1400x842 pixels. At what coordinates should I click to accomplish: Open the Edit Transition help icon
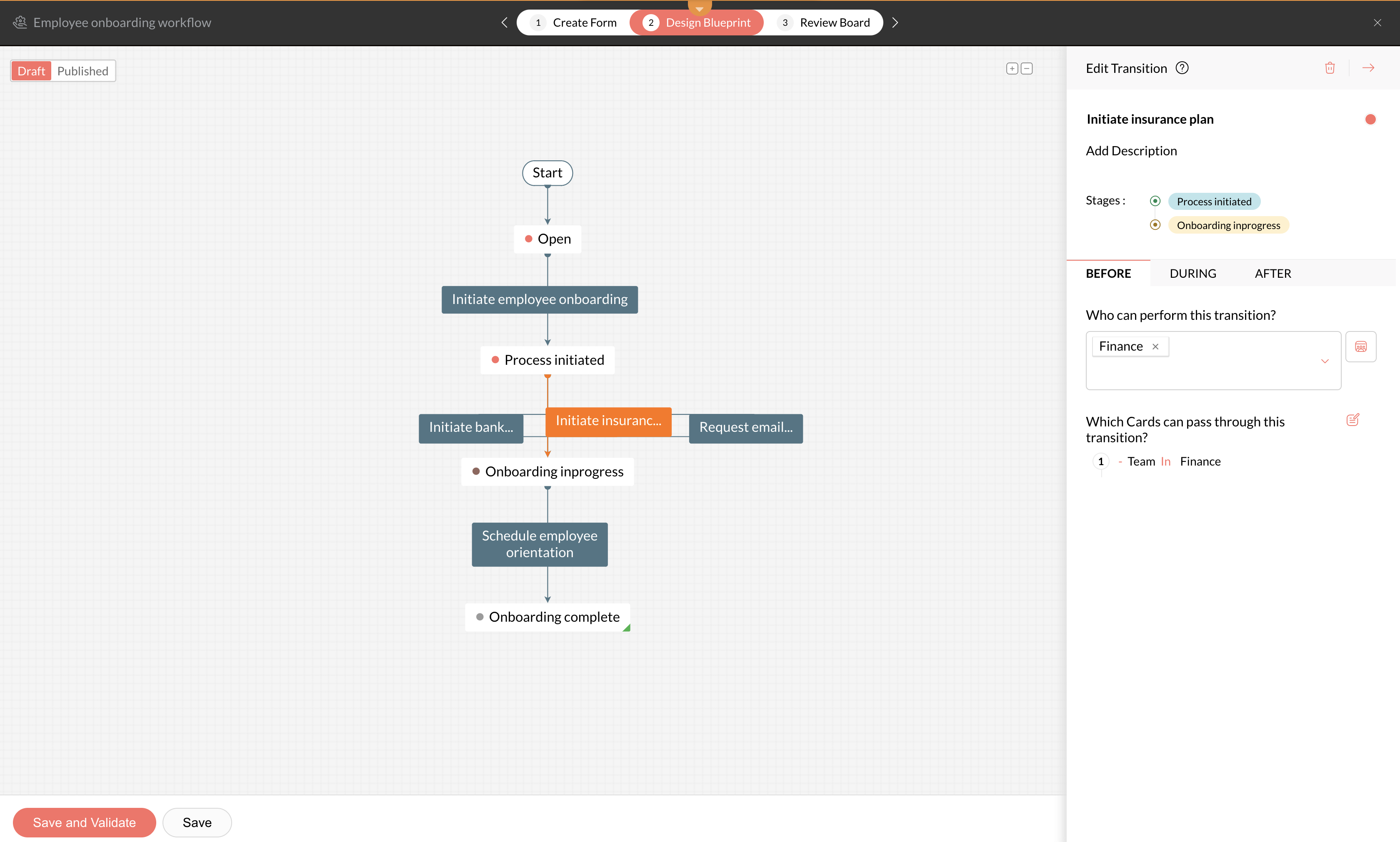(x=1182, y=68)
